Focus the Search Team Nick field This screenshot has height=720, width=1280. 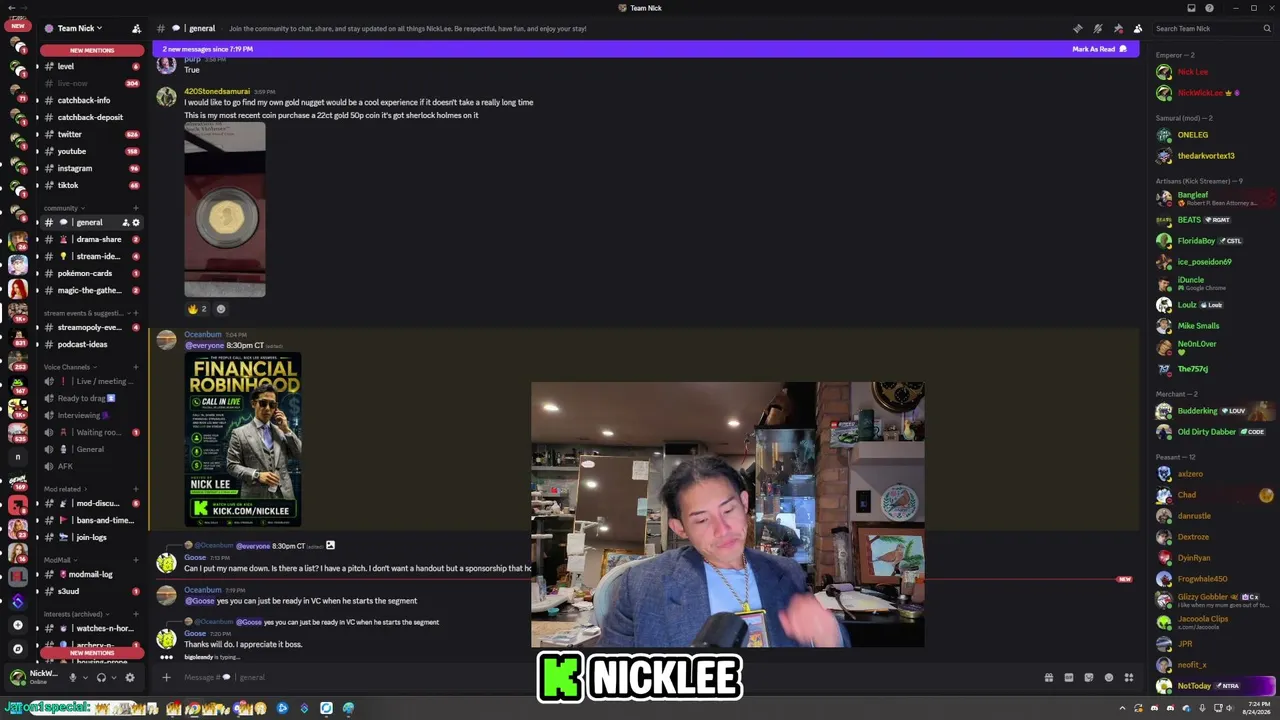coord(1212,28)
